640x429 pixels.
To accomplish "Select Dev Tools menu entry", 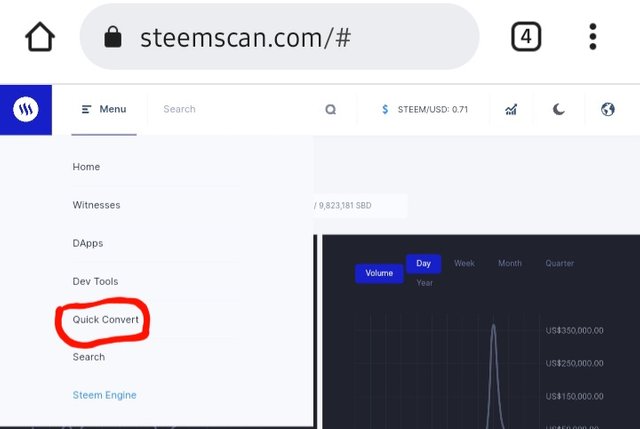I will (95, 281).
